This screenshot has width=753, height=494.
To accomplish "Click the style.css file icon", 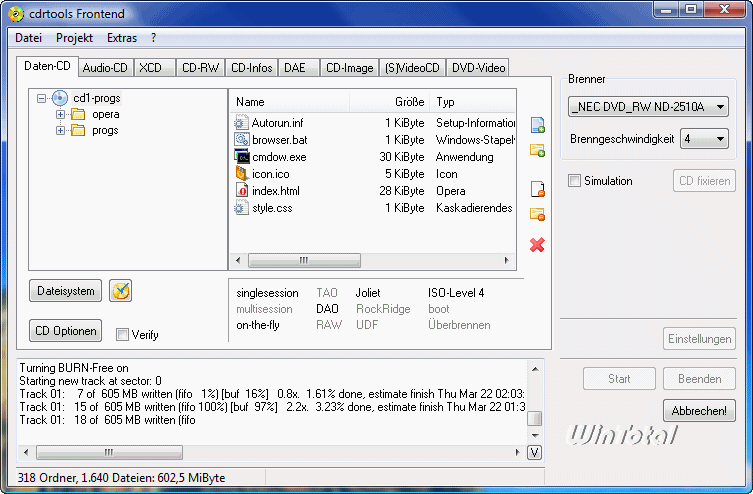I will 242,208.
